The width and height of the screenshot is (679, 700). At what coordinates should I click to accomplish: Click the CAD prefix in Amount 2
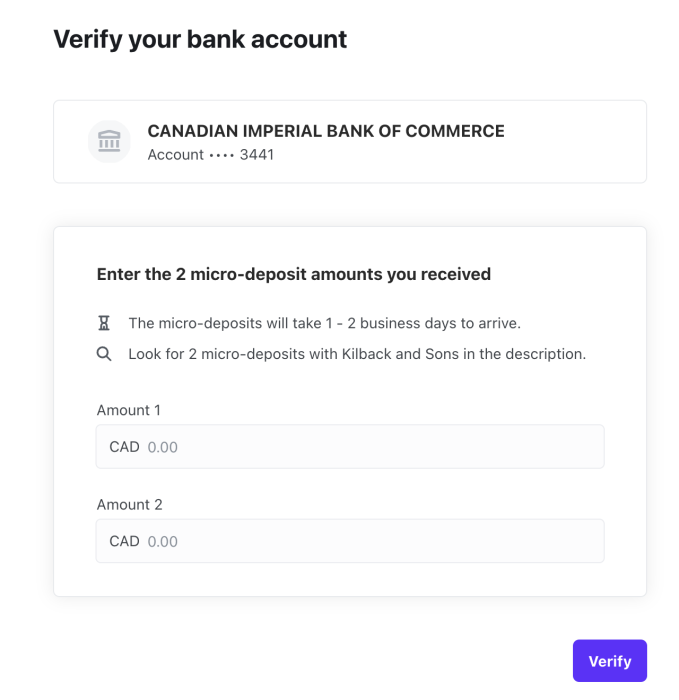(124, 541)
